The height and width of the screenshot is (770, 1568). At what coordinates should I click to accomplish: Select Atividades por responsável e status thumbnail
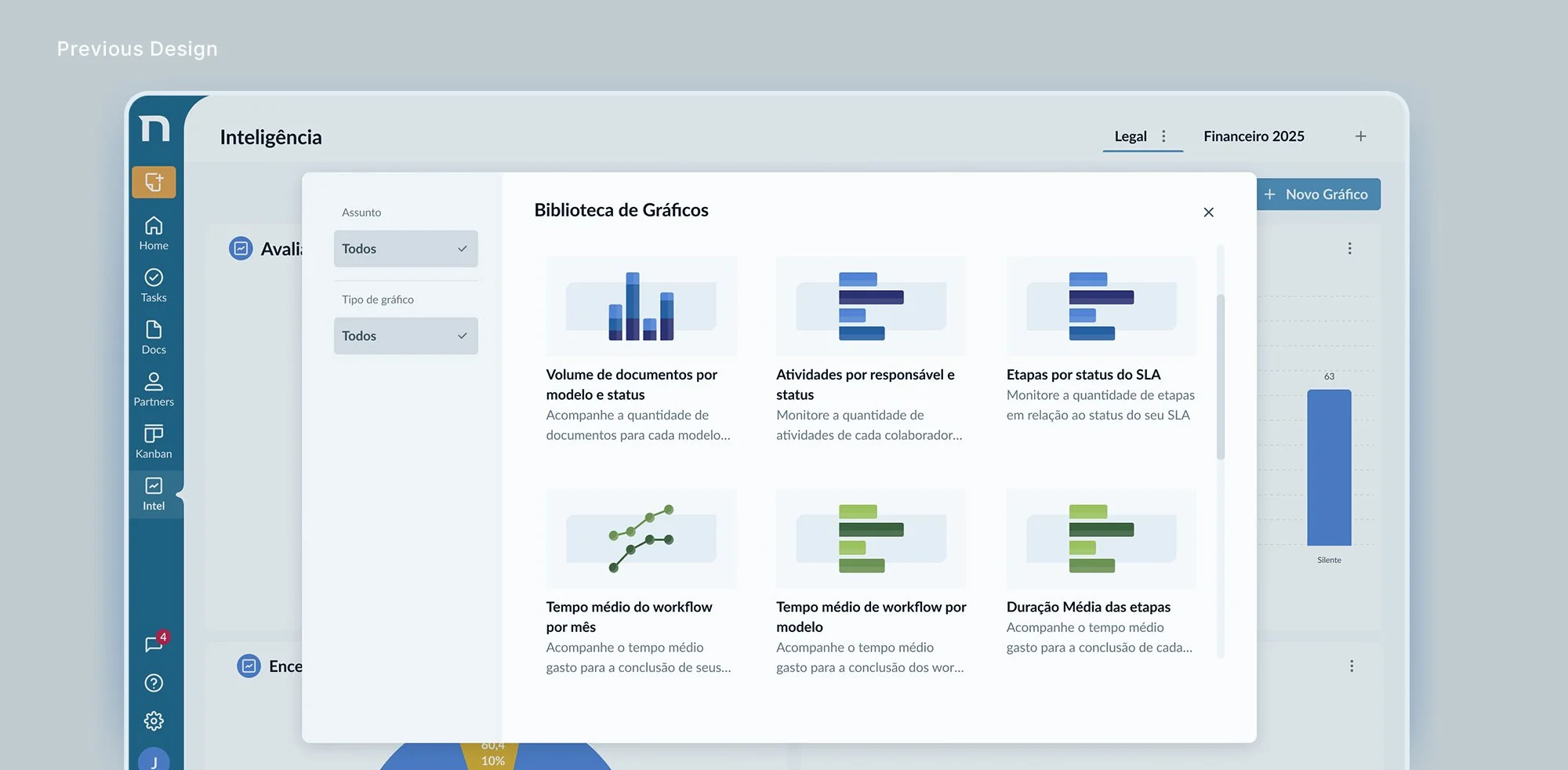(871, 307)
